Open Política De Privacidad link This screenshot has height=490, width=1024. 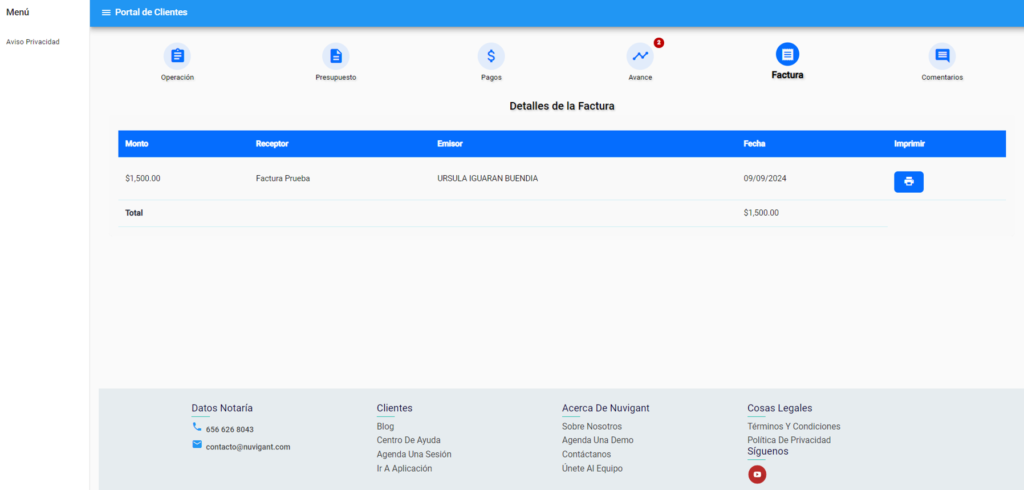789,440
